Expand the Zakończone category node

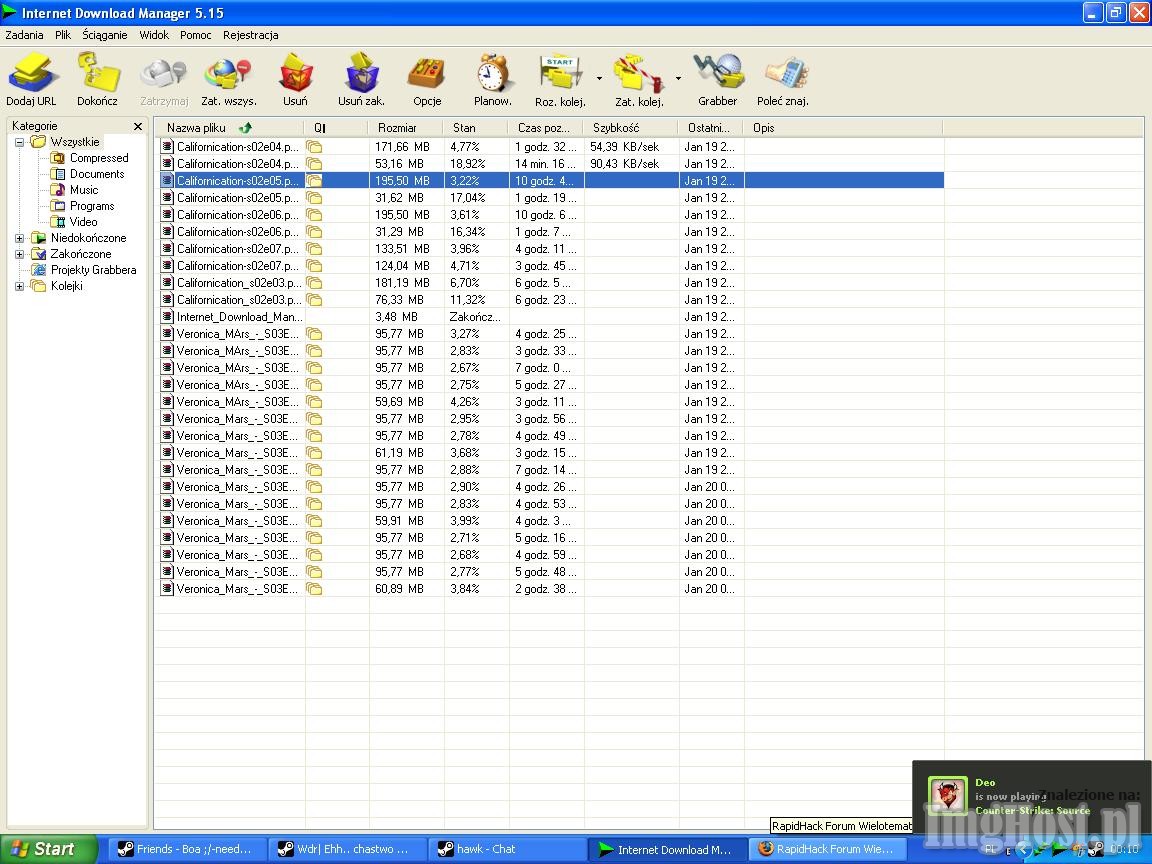click(20, 254)
